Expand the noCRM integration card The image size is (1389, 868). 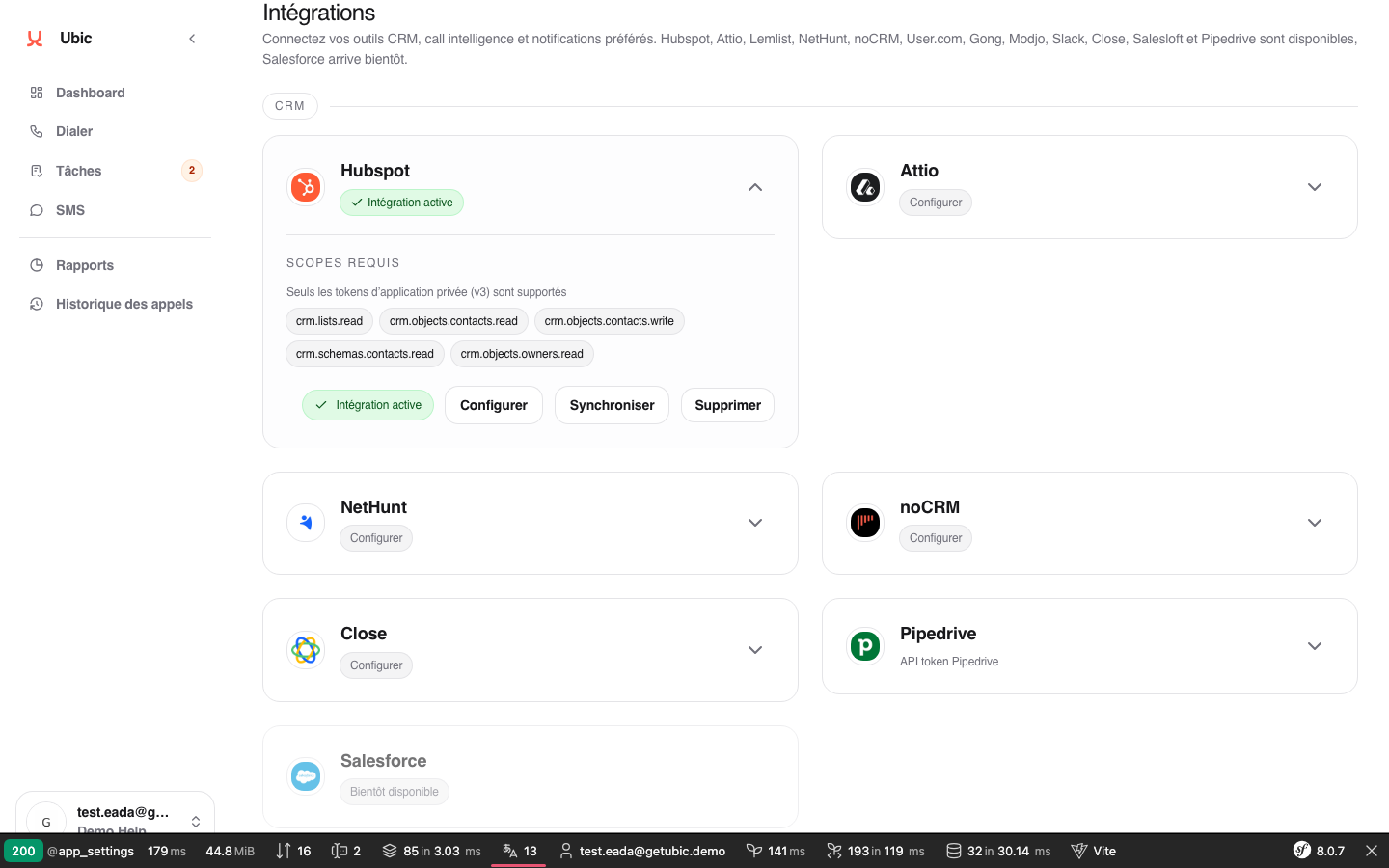click(x=1315, y=523)
